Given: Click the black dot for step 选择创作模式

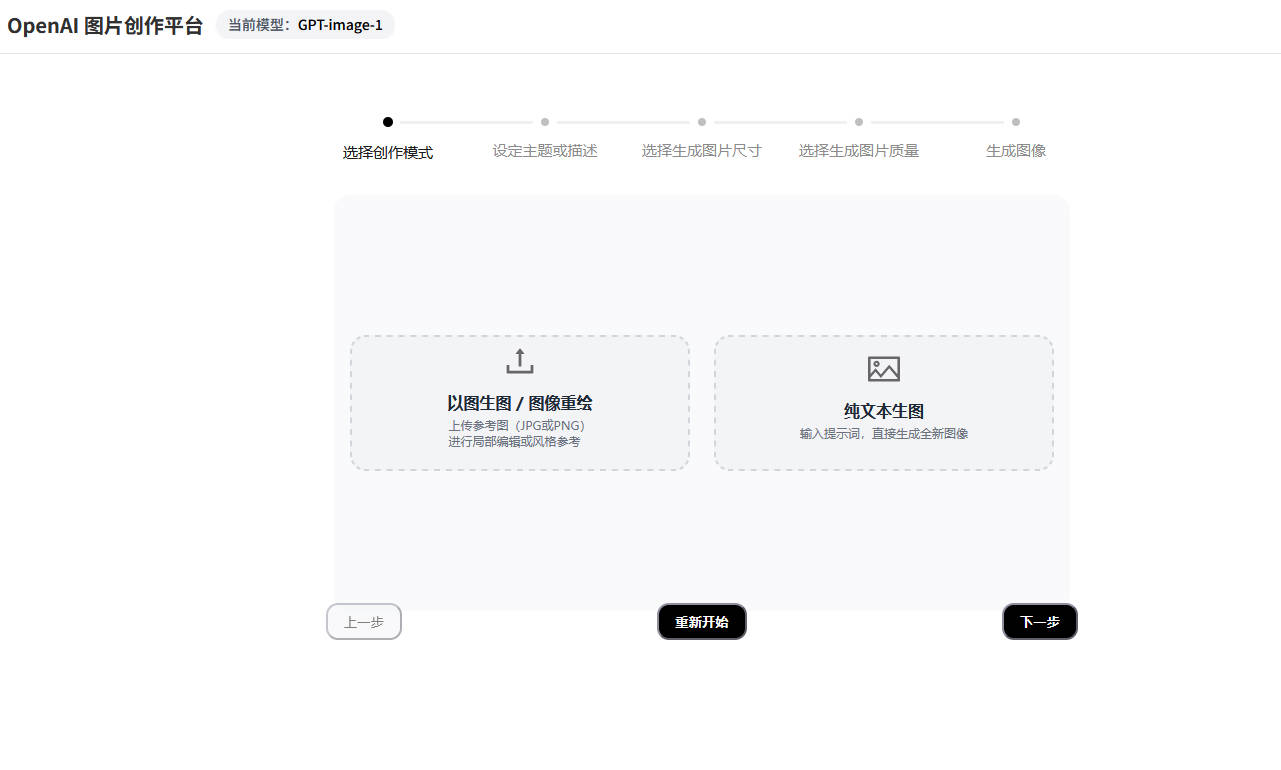Looking at the screenshot, I should pos(388,122).
